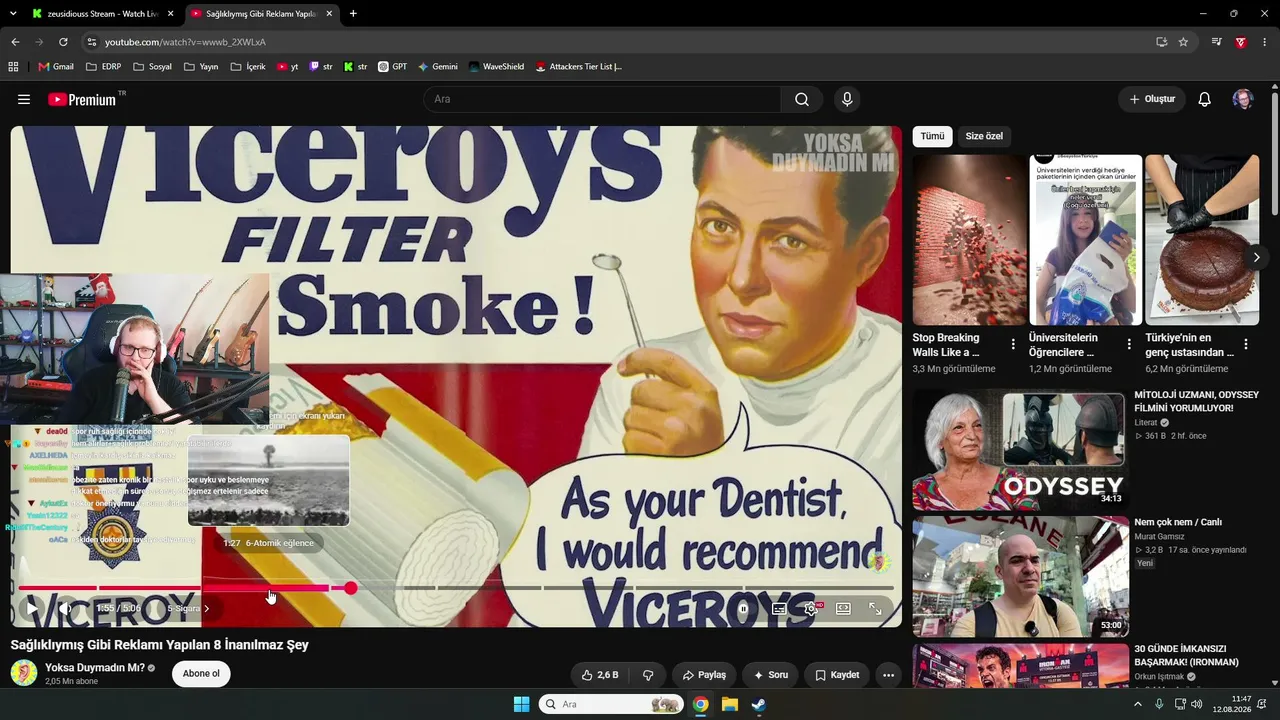
Task: Open the EDRP bookmark folder
Action: click(104, 67)
